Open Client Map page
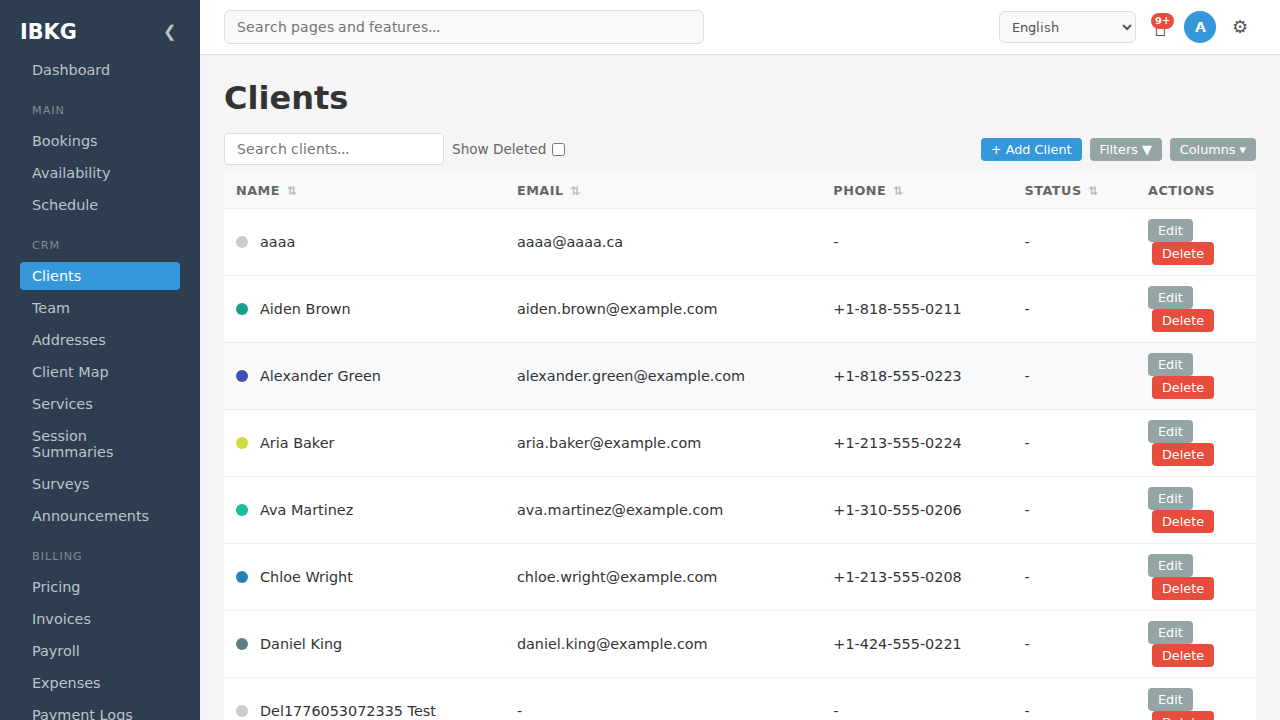Screen dimensions: 1280x720 pyautogui.click(x=100, y=372)
